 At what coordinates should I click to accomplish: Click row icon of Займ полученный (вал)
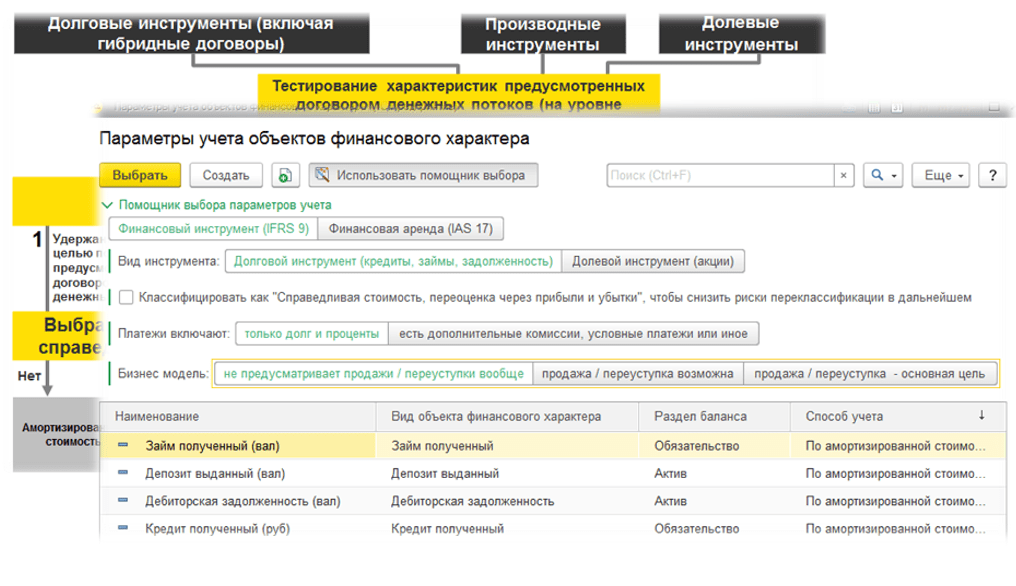coord(124,445)
